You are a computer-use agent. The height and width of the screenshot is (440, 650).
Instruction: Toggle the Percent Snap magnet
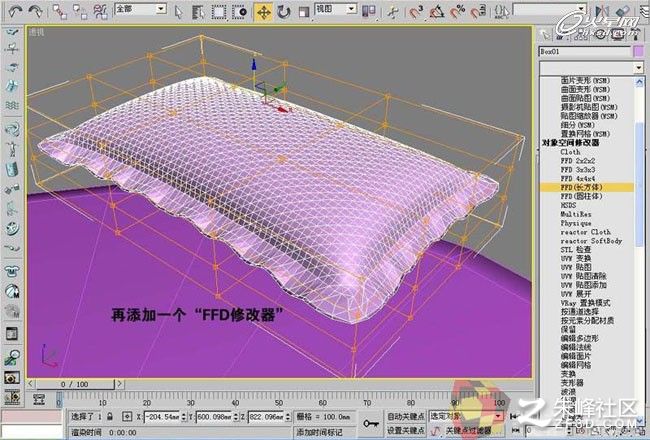coord(457,12)
